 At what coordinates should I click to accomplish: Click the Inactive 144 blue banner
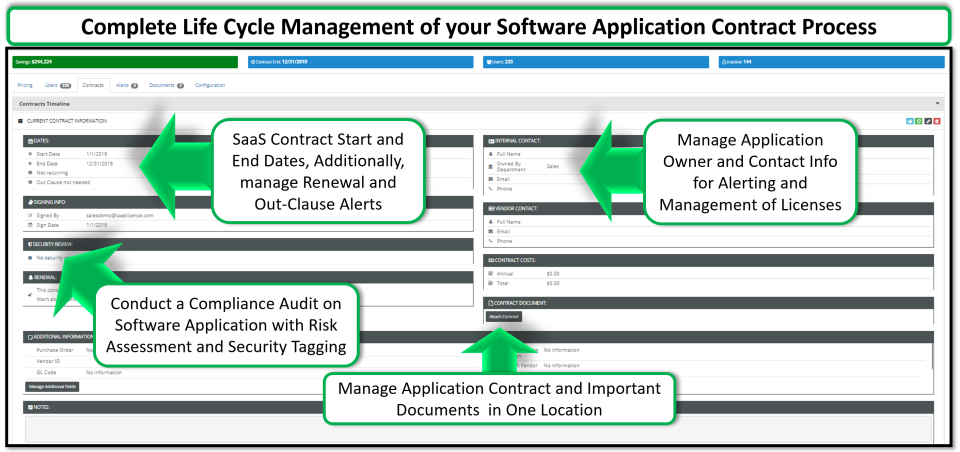(831, 62)
